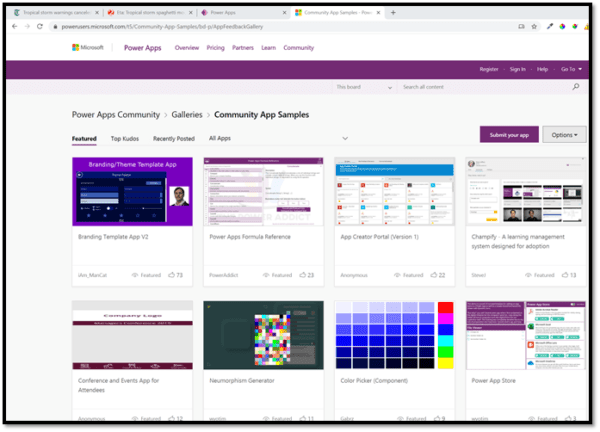
Task: Click the Search all content field
Action: point(486,87)
